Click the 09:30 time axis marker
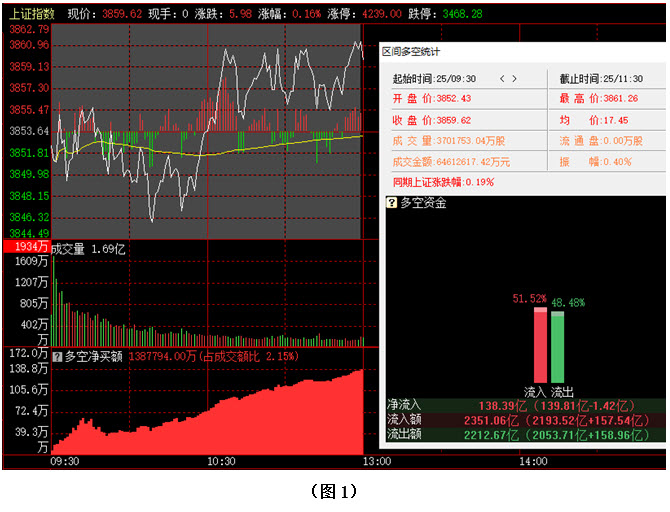 (65, 461)
